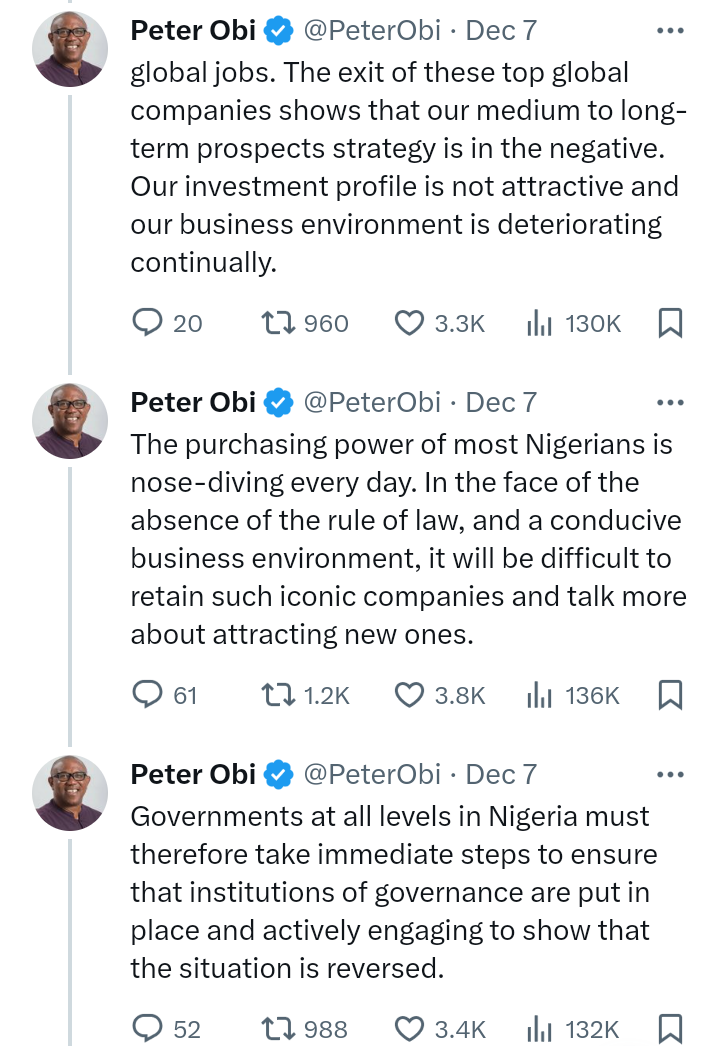This screenshot has width=720, height=1046.
Task: Open the Dec 7 timestamp on the third tweet
Action: [x=501, y=775]
